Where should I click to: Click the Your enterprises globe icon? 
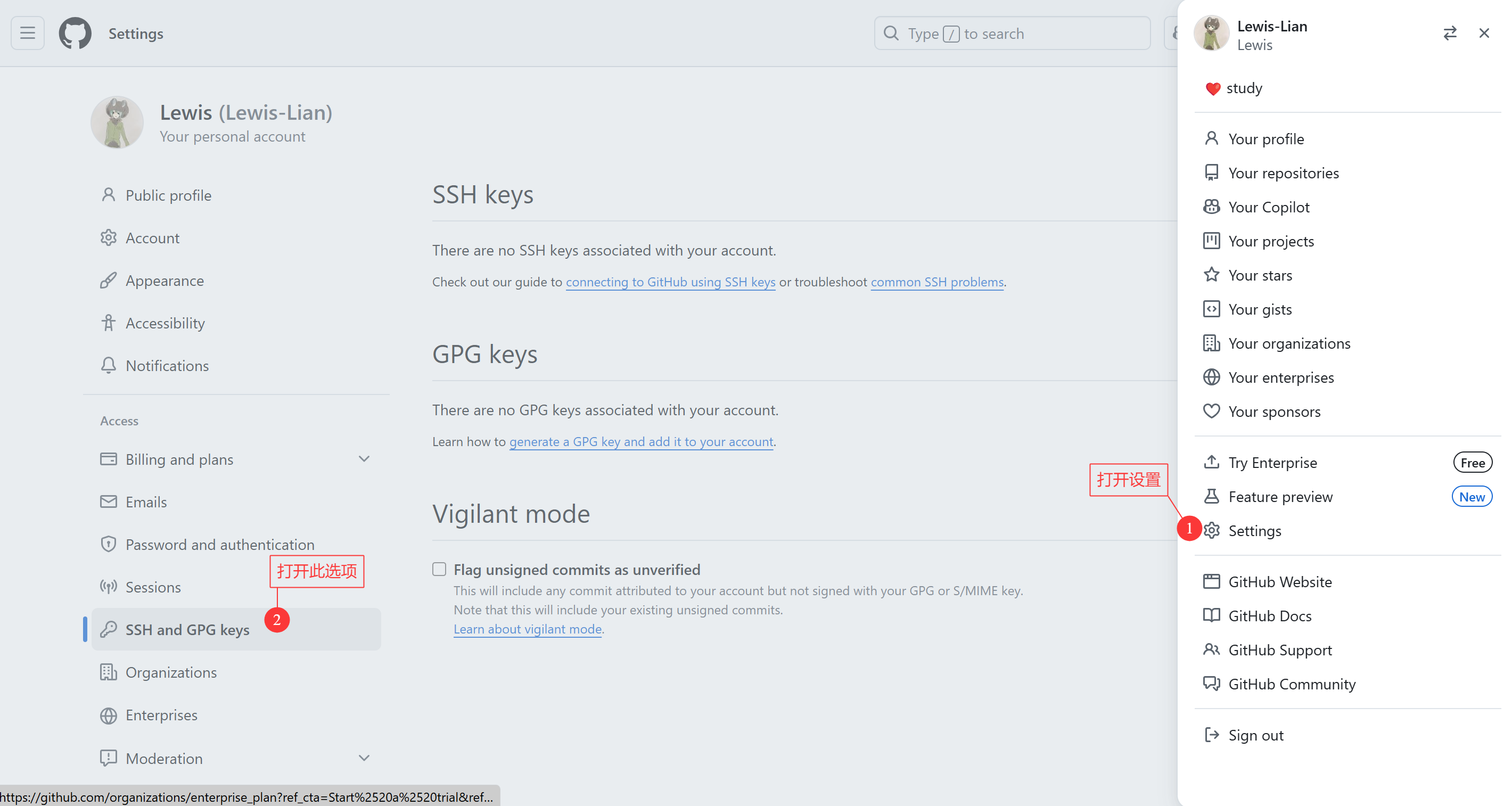click(x=1212, y=377)
